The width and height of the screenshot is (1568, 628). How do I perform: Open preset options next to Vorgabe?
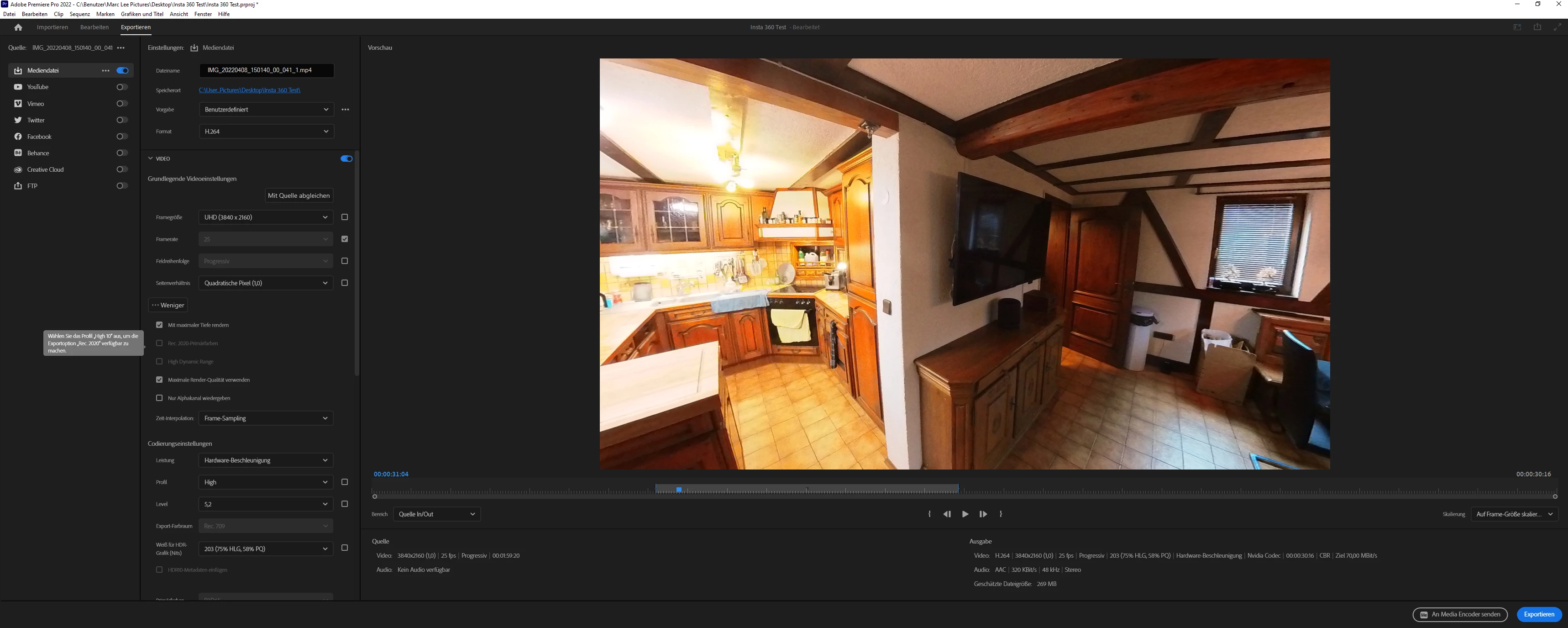click(x=345, y=110)
